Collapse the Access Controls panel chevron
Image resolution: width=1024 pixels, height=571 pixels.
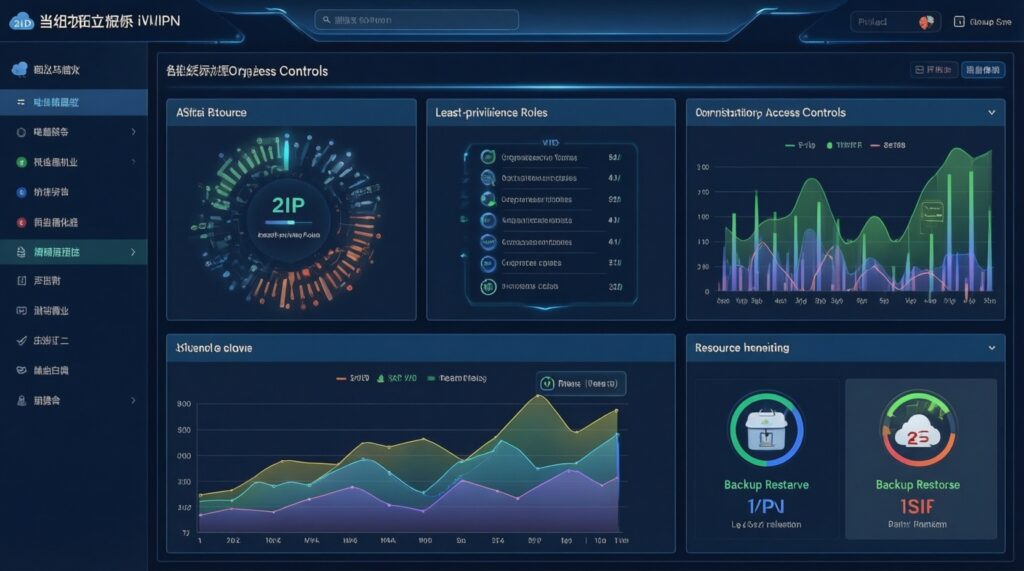(x=991, y=113)
